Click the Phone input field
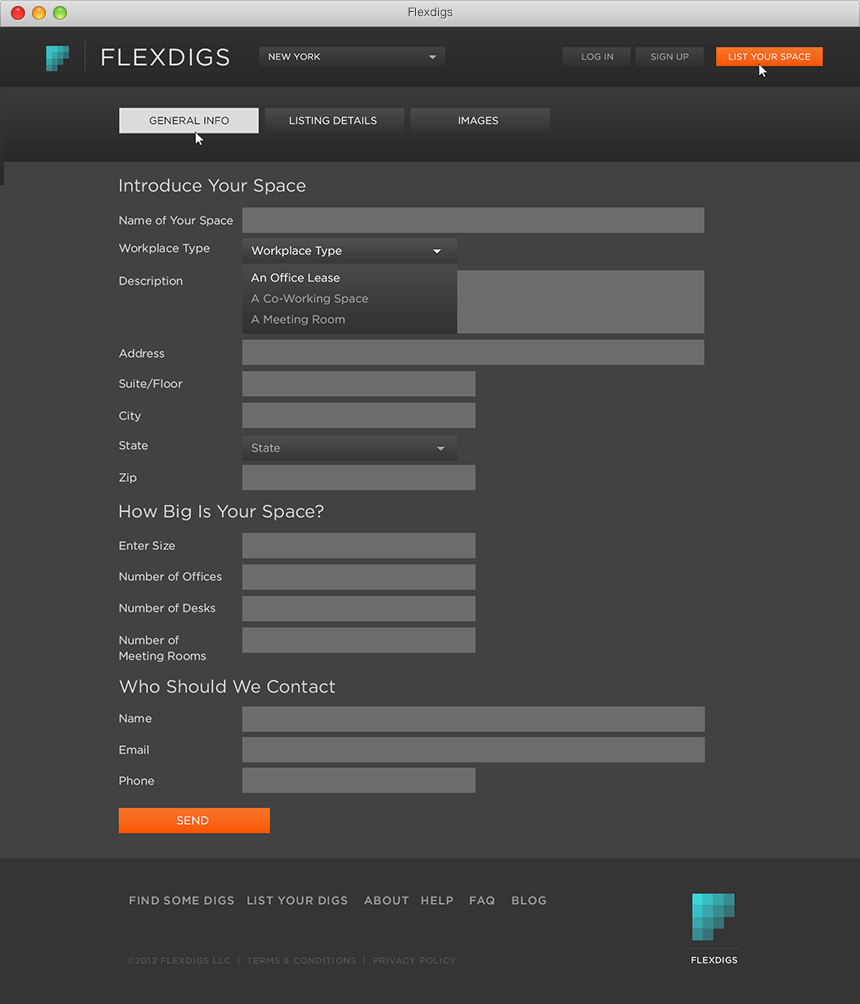860x1004 pixels. coord(359,781)
